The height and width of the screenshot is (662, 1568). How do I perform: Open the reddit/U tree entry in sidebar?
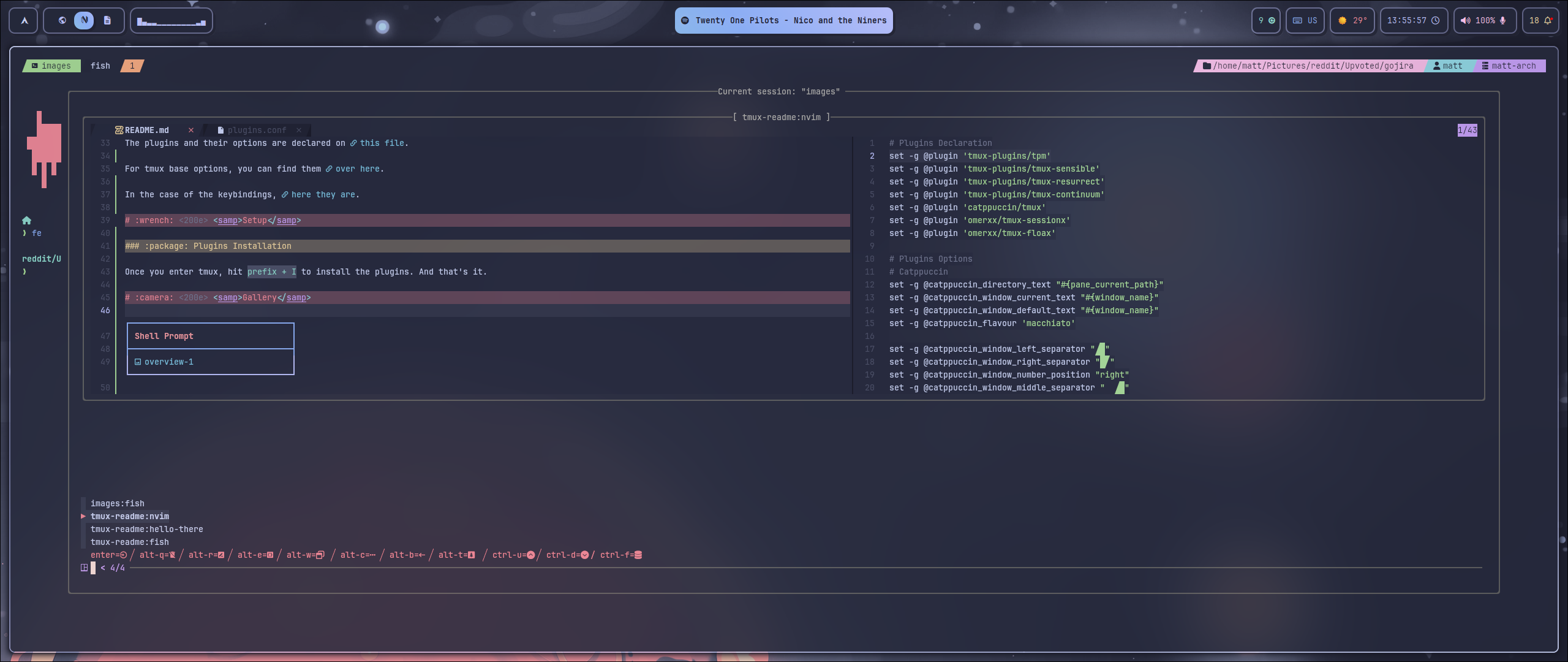40,259
